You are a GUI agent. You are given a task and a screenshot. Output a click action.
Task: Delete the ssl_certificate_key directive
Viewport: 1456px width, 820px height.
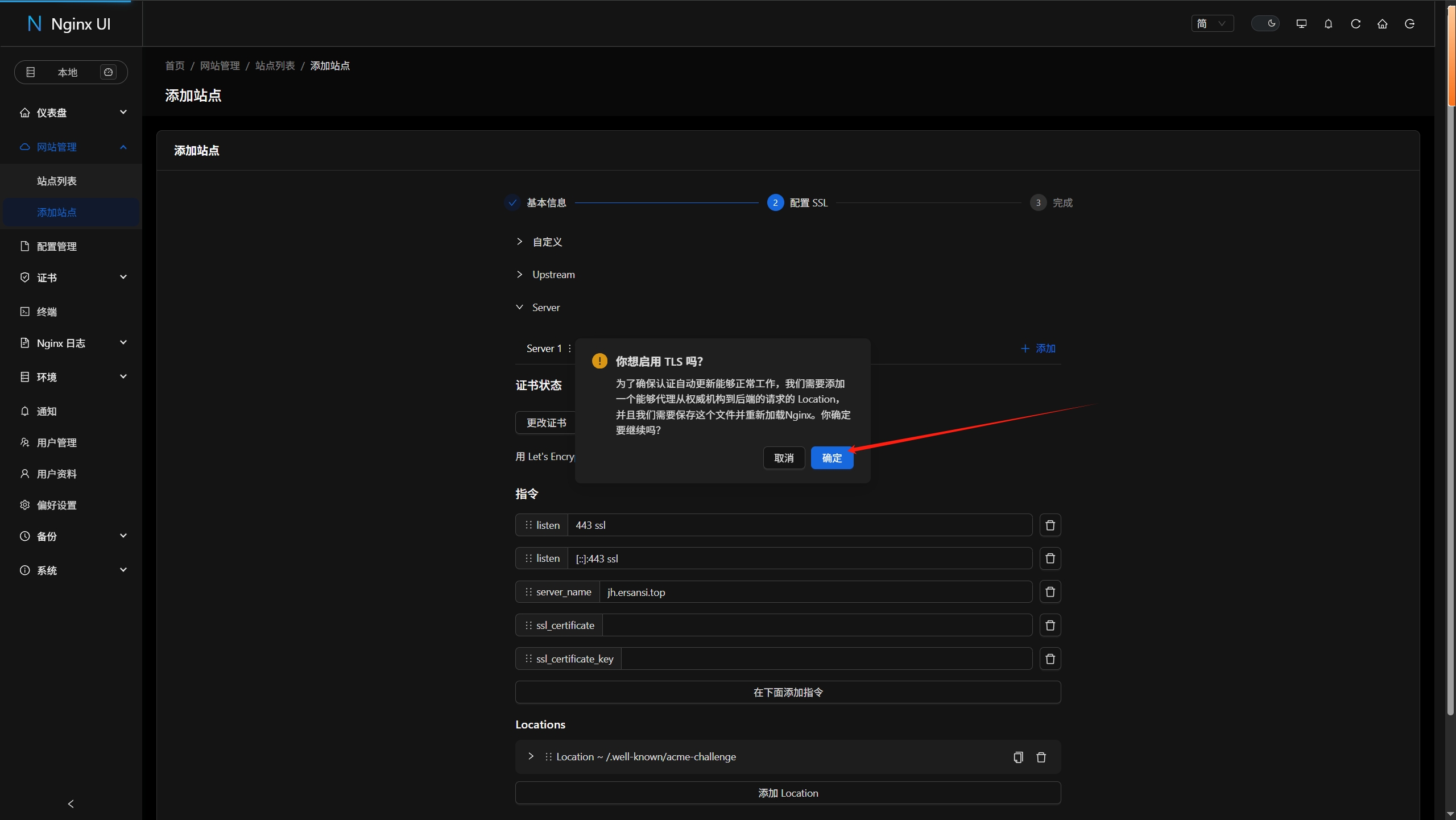1050,659
